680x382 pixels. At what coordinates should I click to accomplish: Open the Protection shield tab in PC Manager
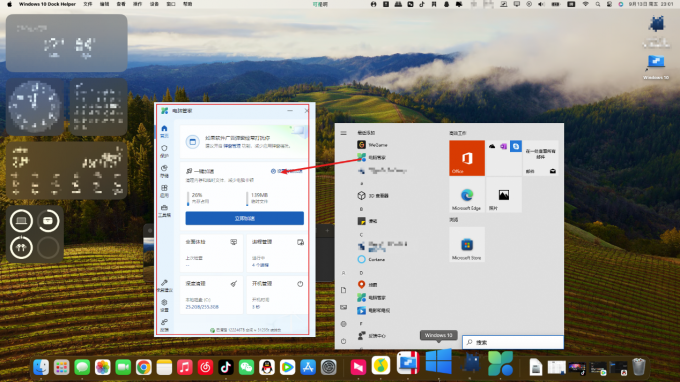tap(164, 151)
